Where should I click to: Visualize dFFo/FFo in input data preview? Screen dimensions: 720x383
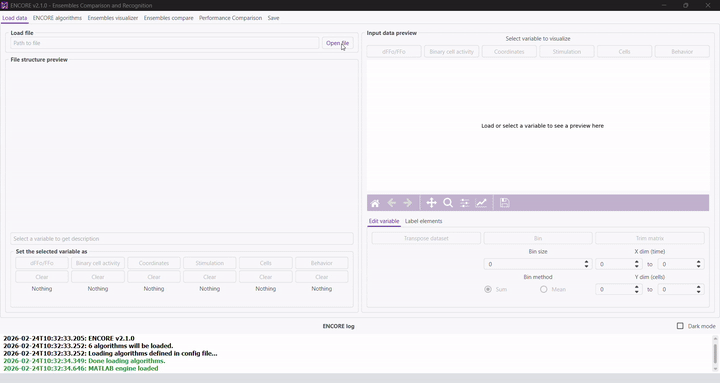[x=394, y=51]
